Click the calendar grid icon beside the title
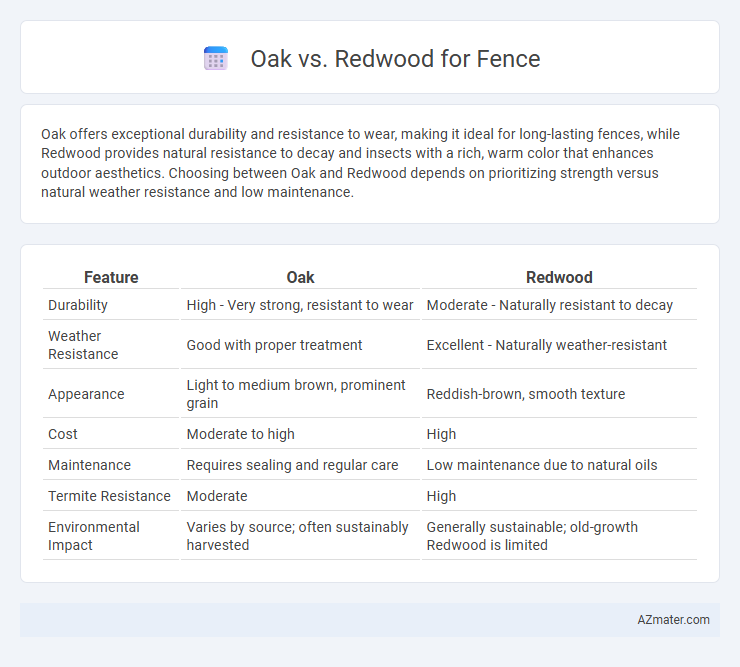The image size is (740, 667). pos(216,59)
